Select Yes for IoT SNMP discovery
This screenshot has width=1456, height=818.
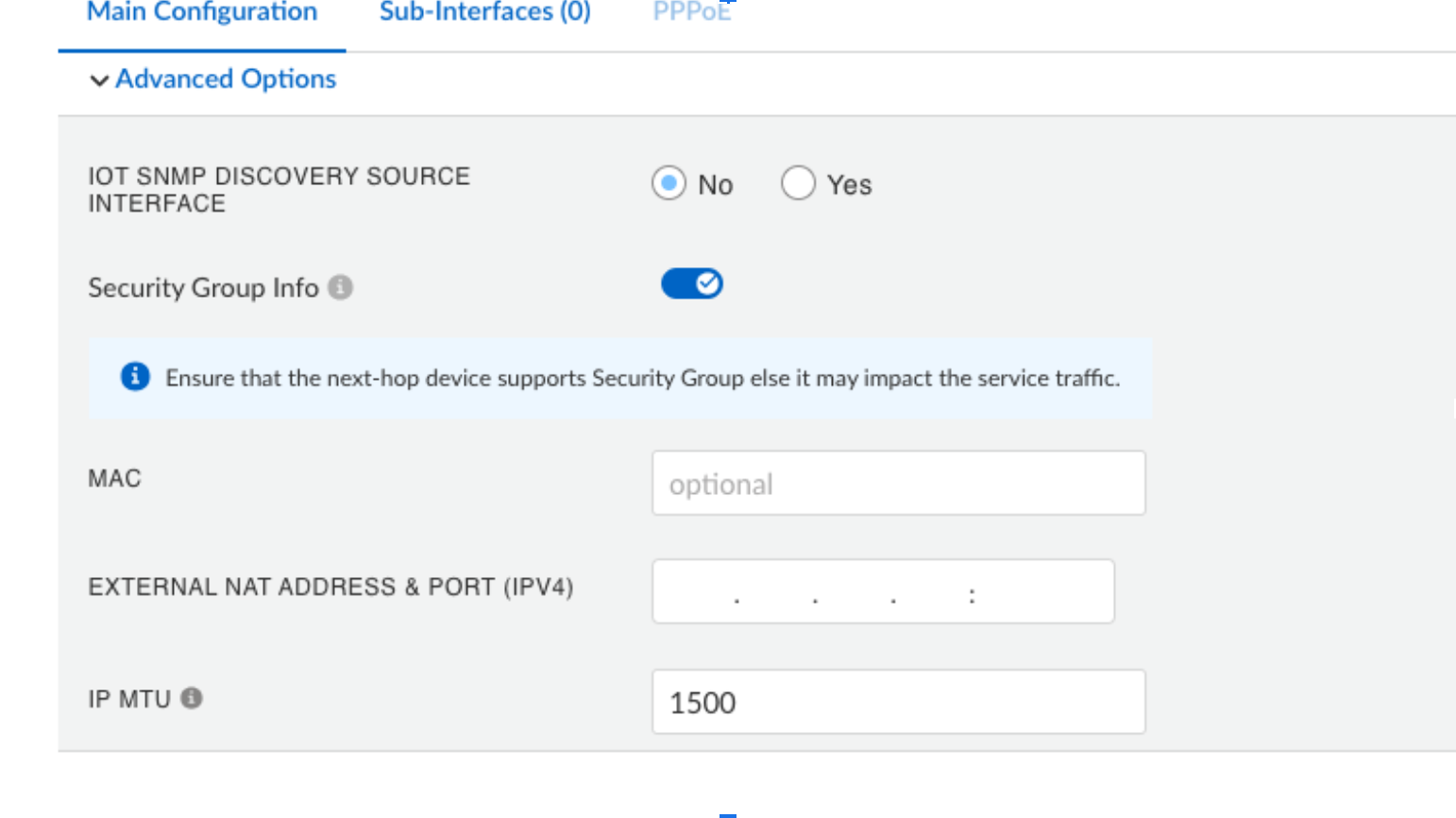coord(798,183)
